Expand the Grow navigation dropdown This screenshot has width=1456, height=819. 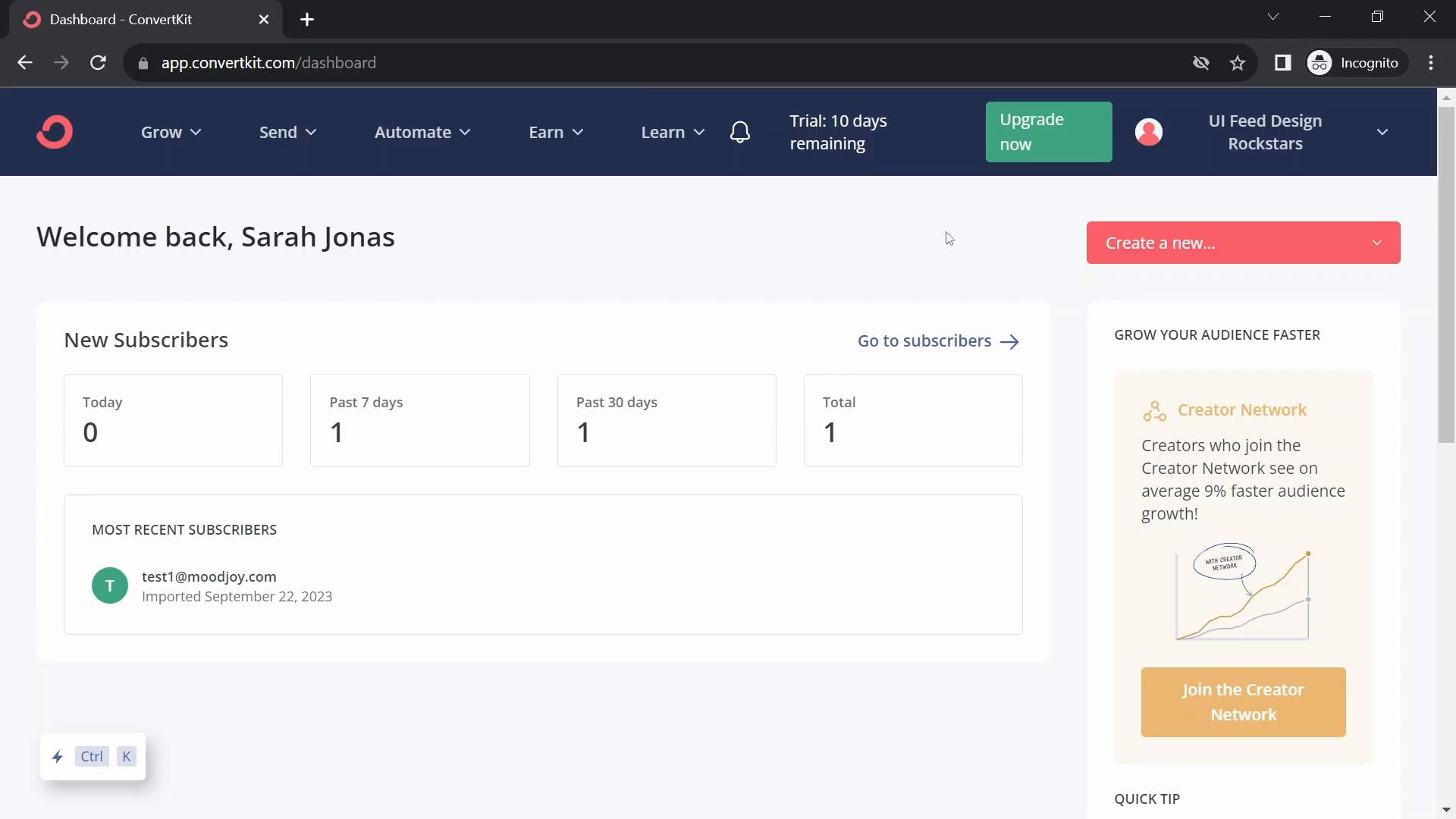[170, 132]
